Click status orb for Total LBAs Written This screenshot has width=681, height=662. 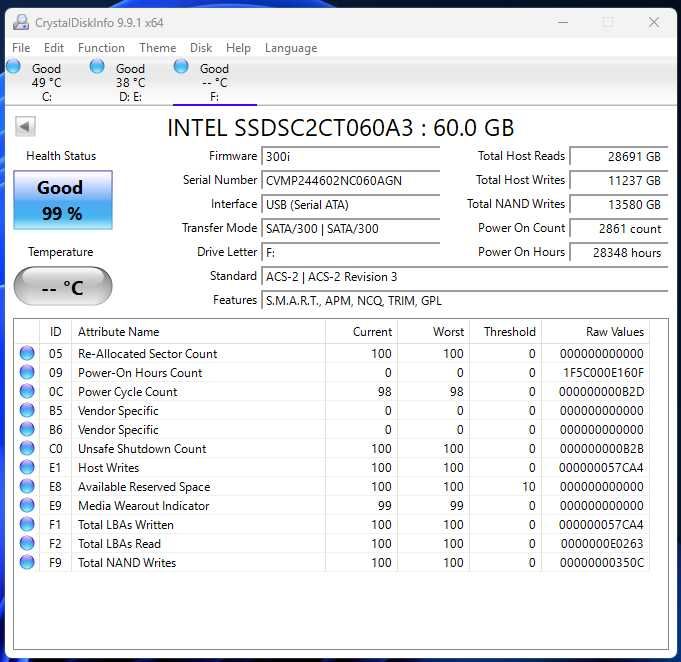[x=27, y=524]
